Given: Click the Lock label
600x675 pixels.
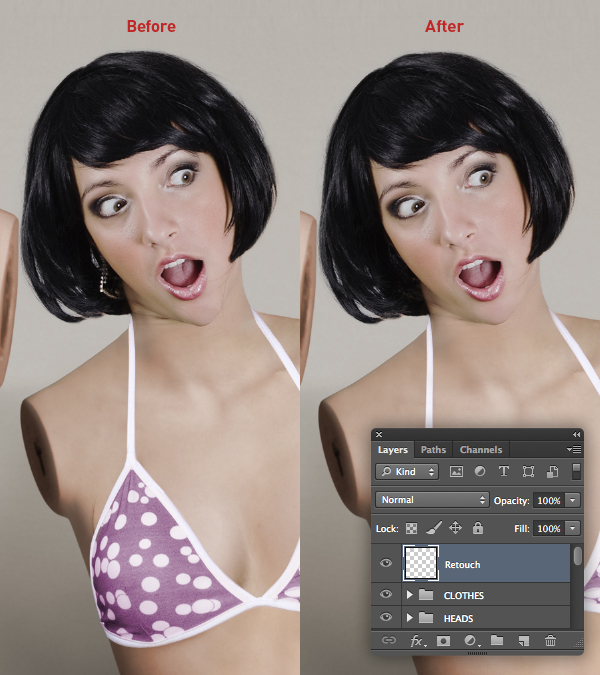Looking at the screenshot, I should (387, 528).
